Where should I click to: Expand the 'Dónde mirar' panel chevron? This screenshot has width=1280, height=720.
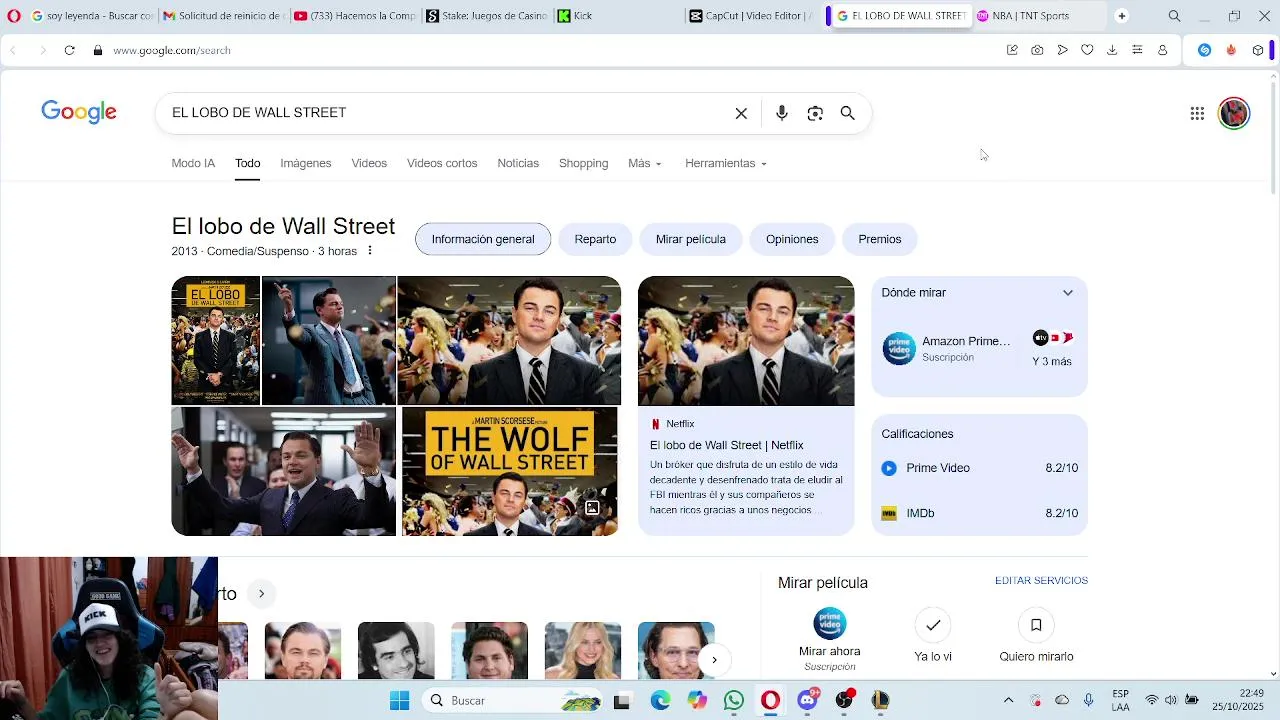click(x=1068, y=293)
